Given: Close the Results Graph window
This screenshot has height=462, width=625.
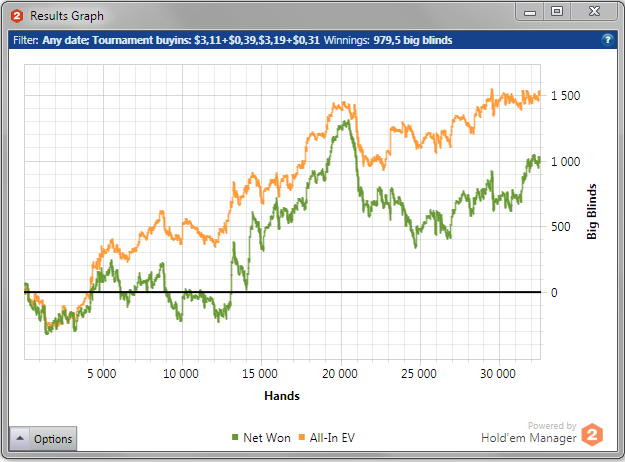Looking at the screenshot, I should click(x=594, y=12).
